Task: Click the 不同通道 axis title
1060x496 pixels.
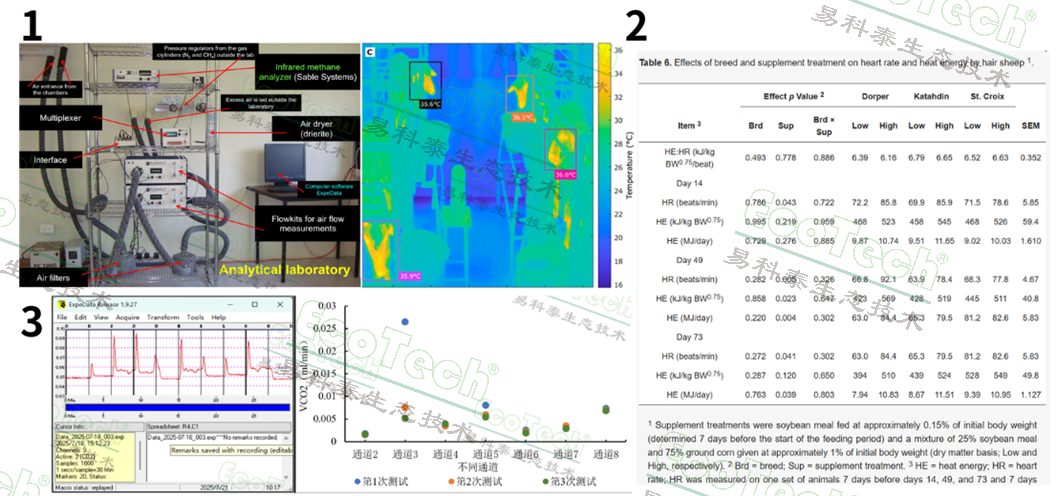Action: [479, 466]
